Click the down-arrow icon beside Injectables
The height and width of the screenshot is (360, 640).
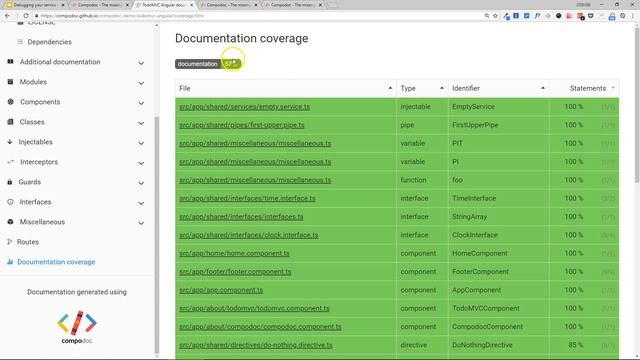[10, 142]
